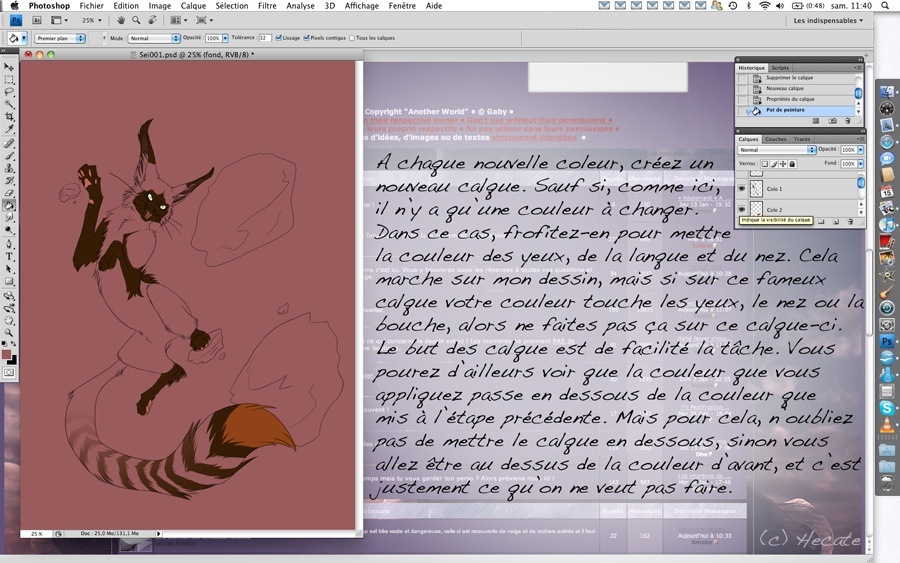Select the Dodge tool
The image size is (900, 563).
point(9,230)
